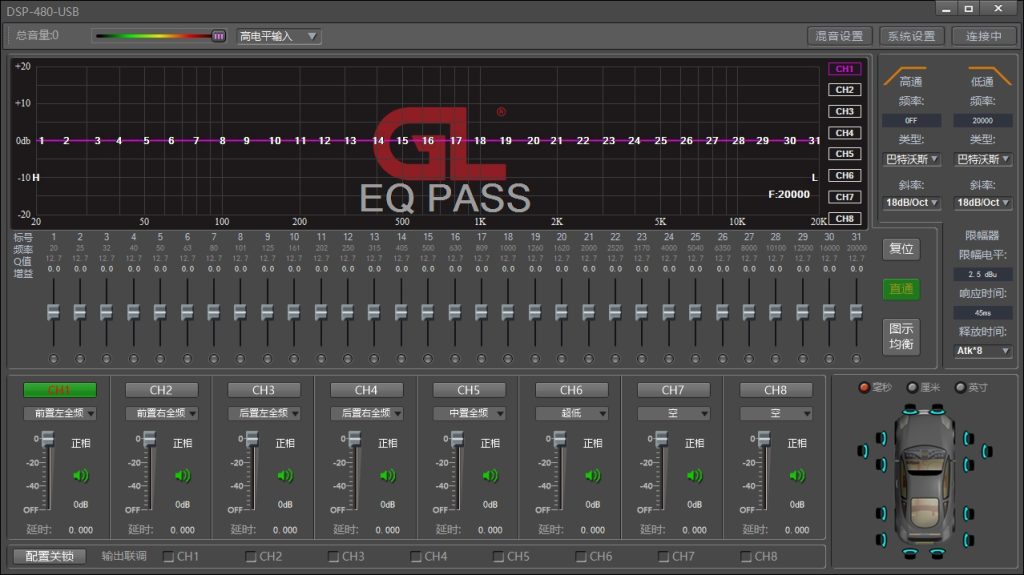Open the 混音设置 mixer settings menu

point(839,36)
